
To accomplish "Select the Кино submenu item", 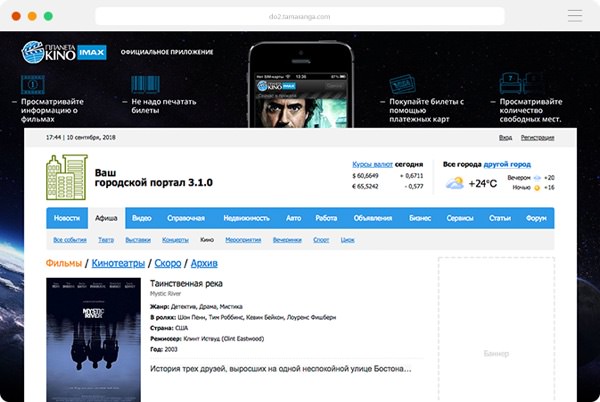I will click(x=207, y=240).
